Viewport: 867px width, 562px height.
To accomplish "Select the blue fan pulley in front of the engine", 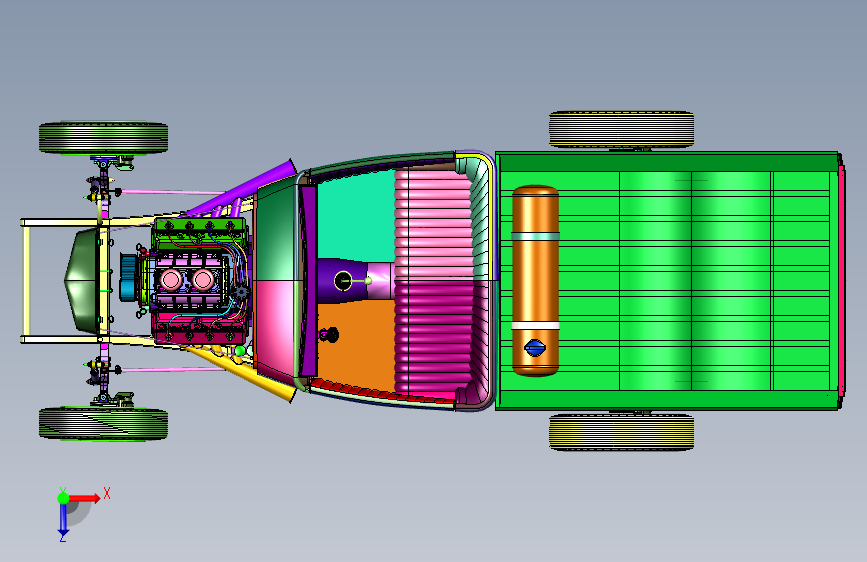I will pyautogui.click(x=128, y=278).
